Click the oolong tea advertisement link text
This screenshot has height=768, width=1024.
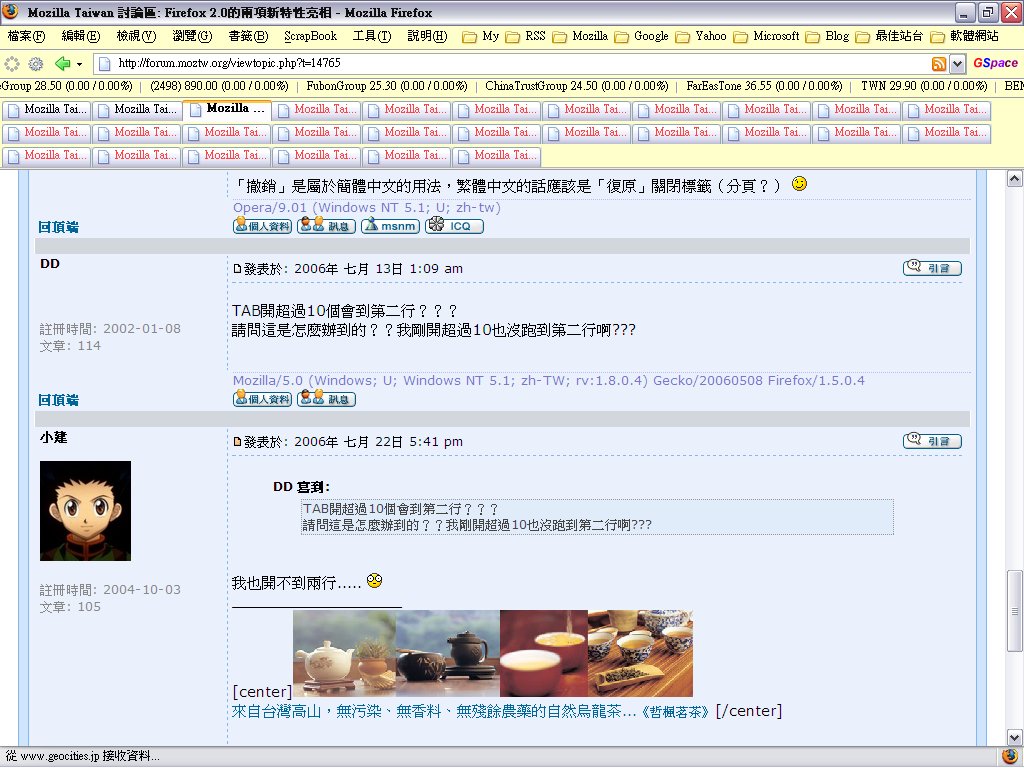471,711
